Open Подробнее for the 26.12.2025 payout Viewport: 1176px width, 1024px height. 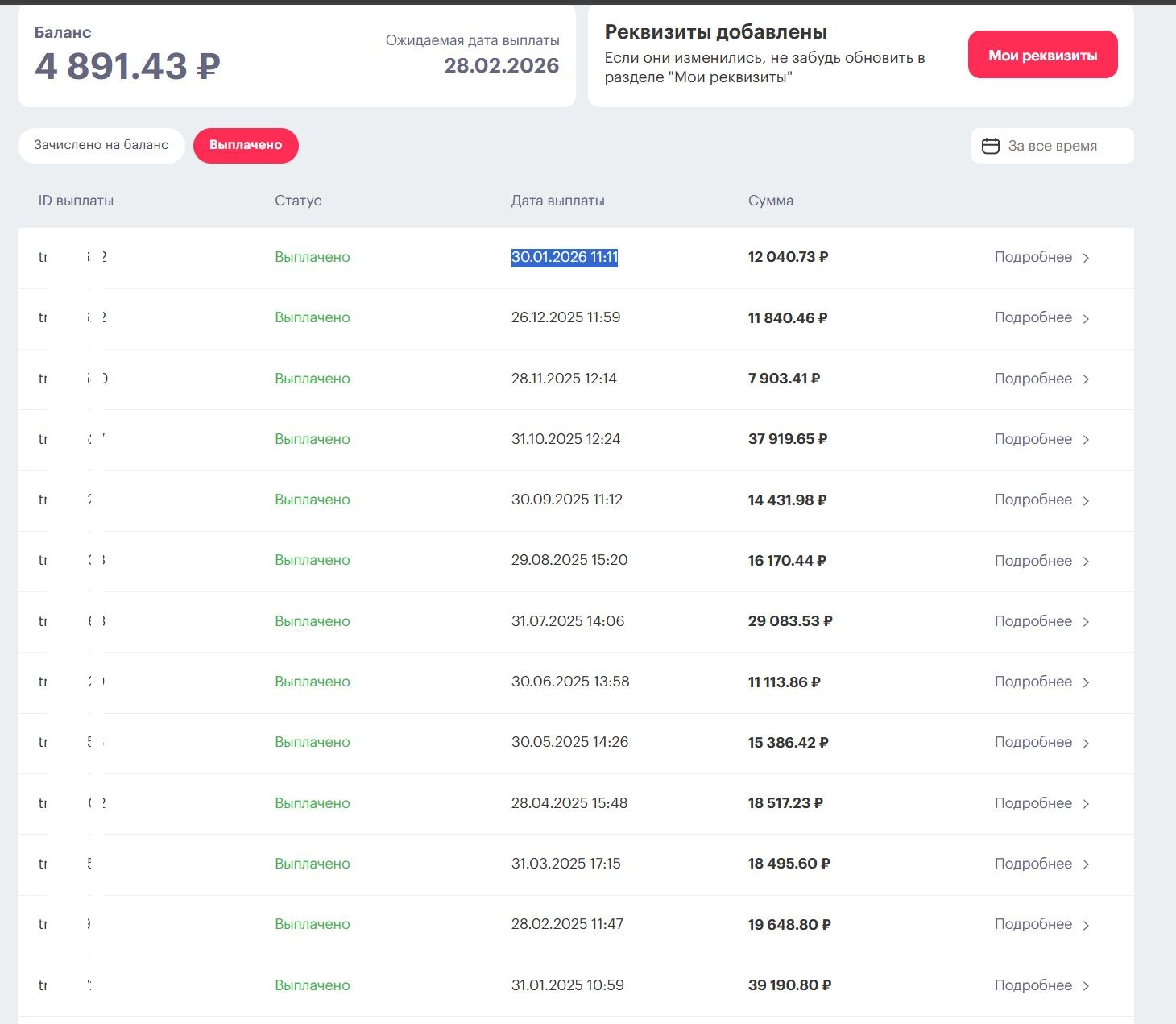coord(1033,317)
